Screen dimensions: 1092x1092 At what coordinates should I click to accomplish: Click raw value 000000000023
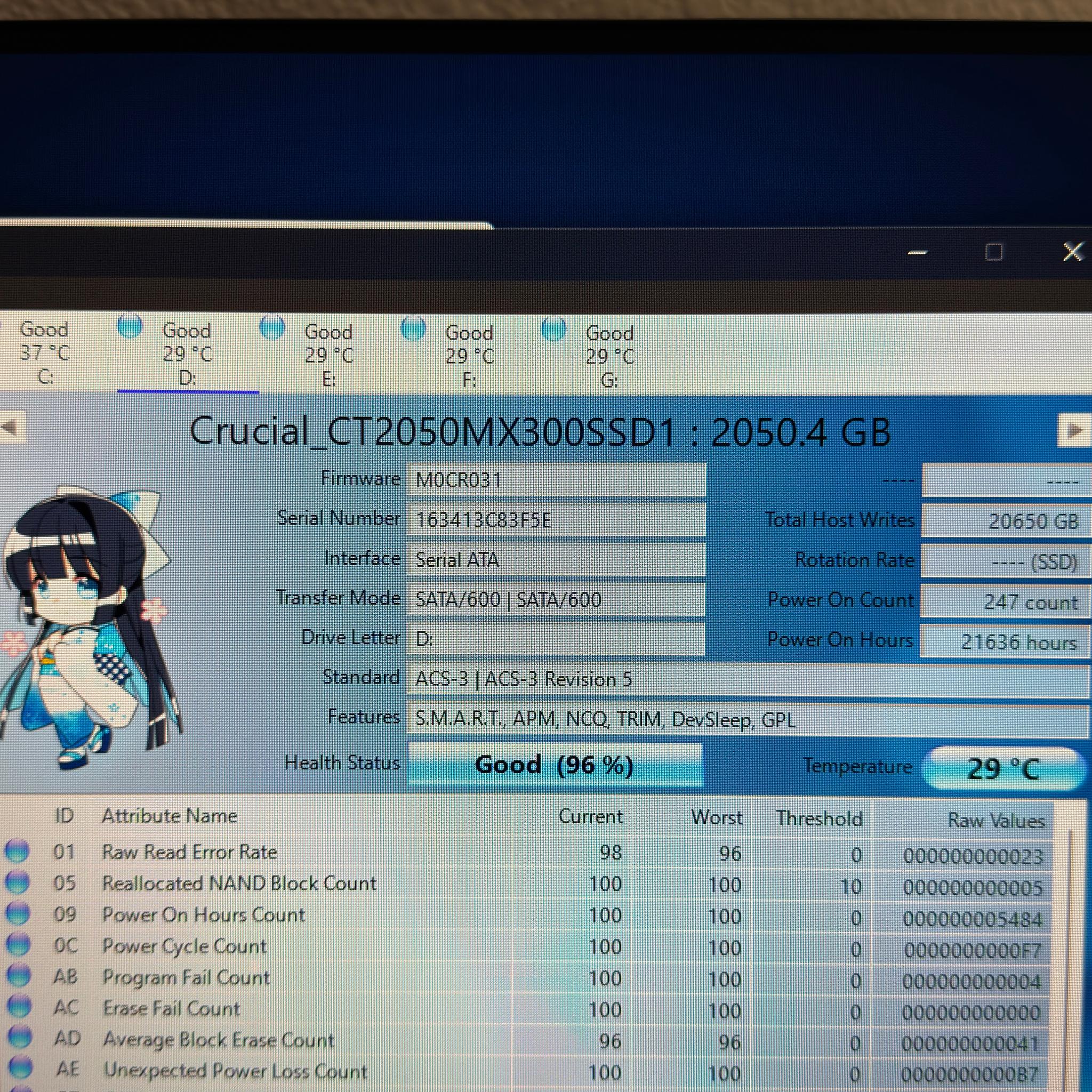[973, 857]
